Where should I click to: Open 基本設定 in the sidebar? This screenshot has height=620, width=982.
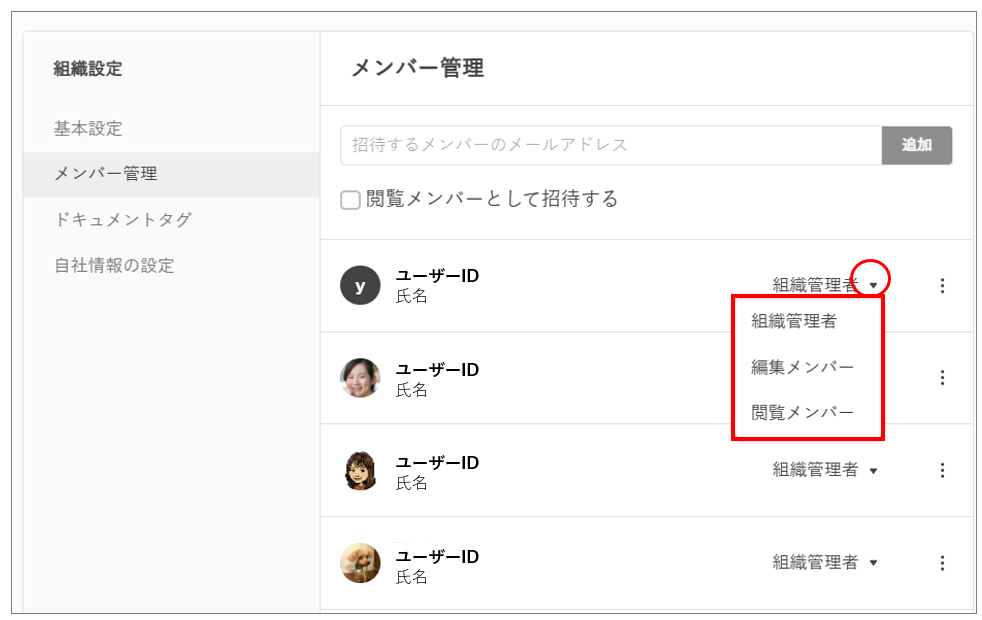pyautogui.click(x=88, y=129)
